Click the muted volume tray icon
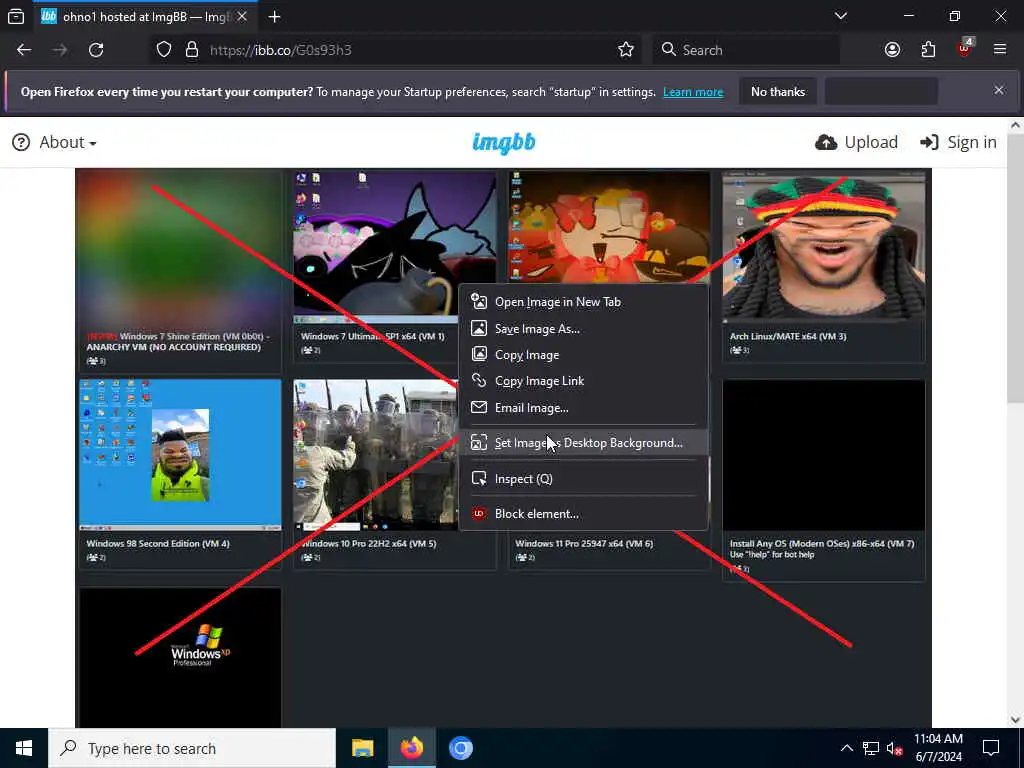 click(894, 748)
